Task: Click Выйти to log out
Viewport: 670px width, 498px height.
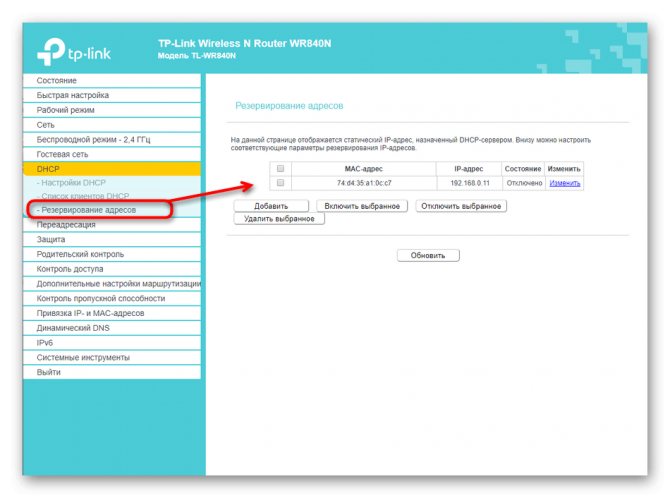Action: pos(112,372)
